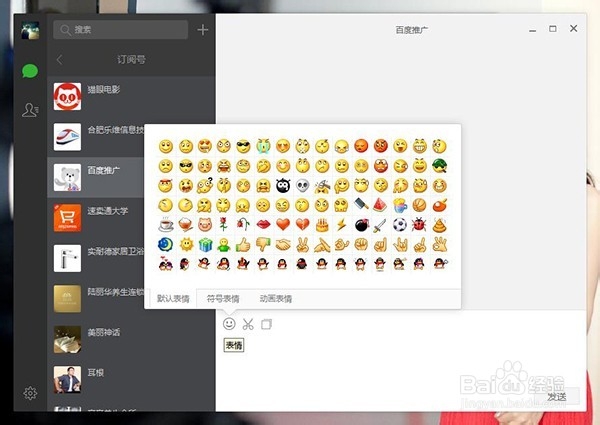Insert the whole red heart emoji

283,225
